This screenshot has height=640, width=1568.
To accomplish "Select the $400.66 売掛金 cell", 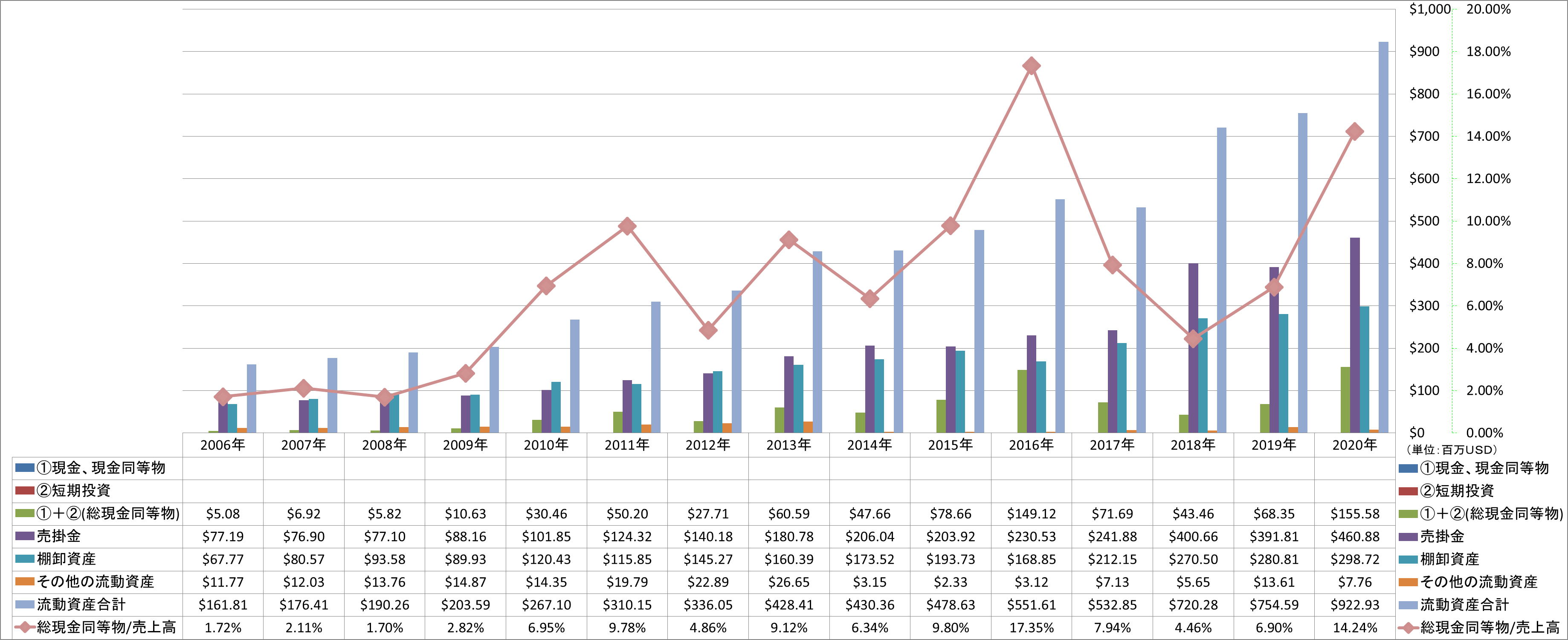I will point(1193,536).
